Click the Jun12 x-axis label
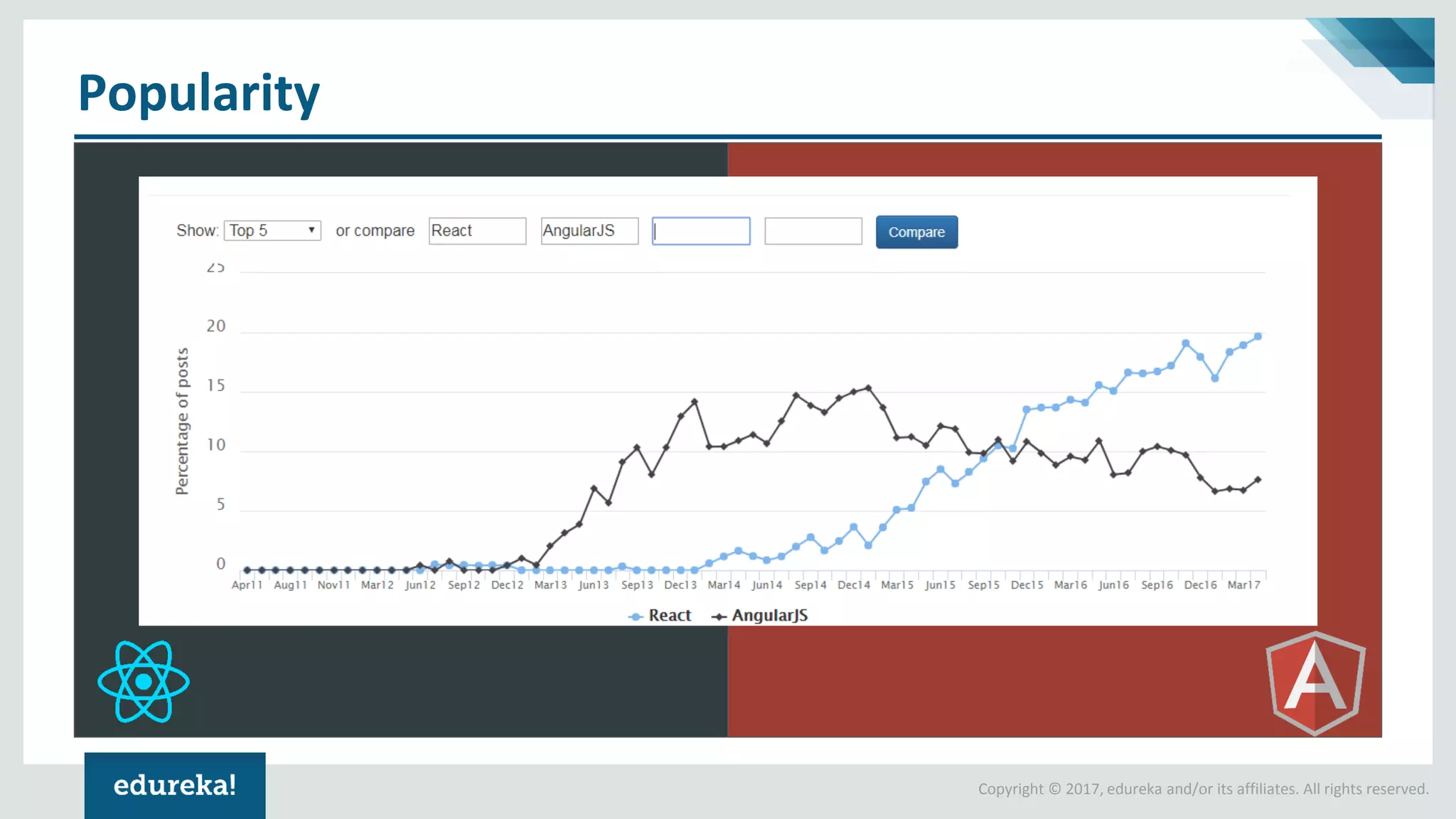 pos(420,584)
